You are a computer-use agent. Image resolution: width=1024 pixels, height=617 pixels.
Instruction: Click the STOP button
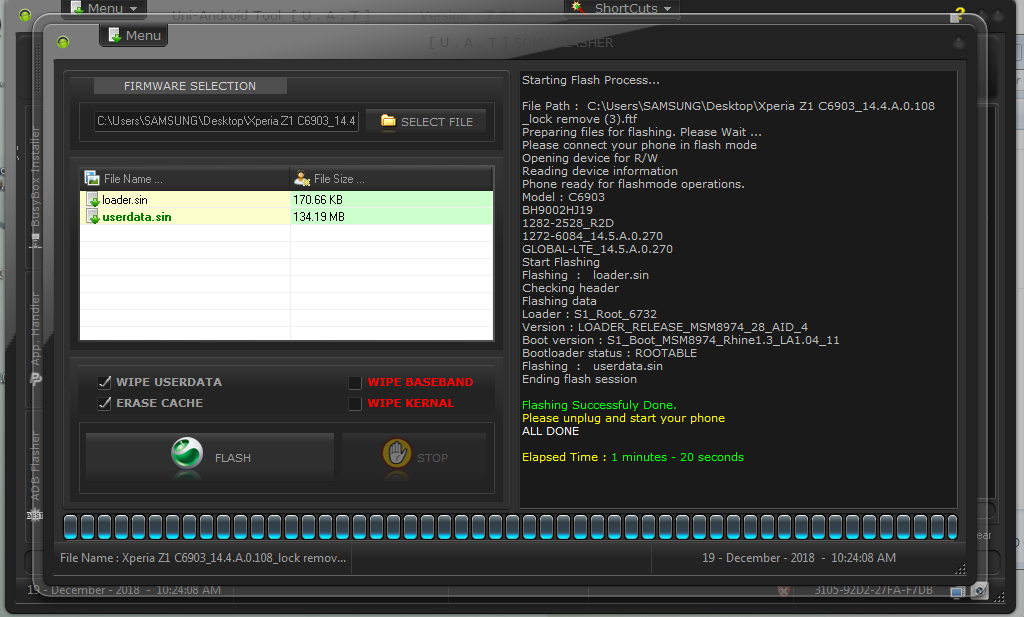[x=414, y=457]
